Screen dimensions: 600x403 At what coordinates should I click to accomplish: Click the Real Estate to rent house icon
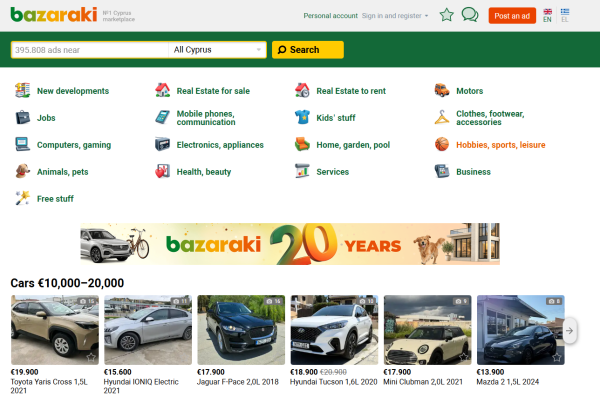click(x=302, y=91)
